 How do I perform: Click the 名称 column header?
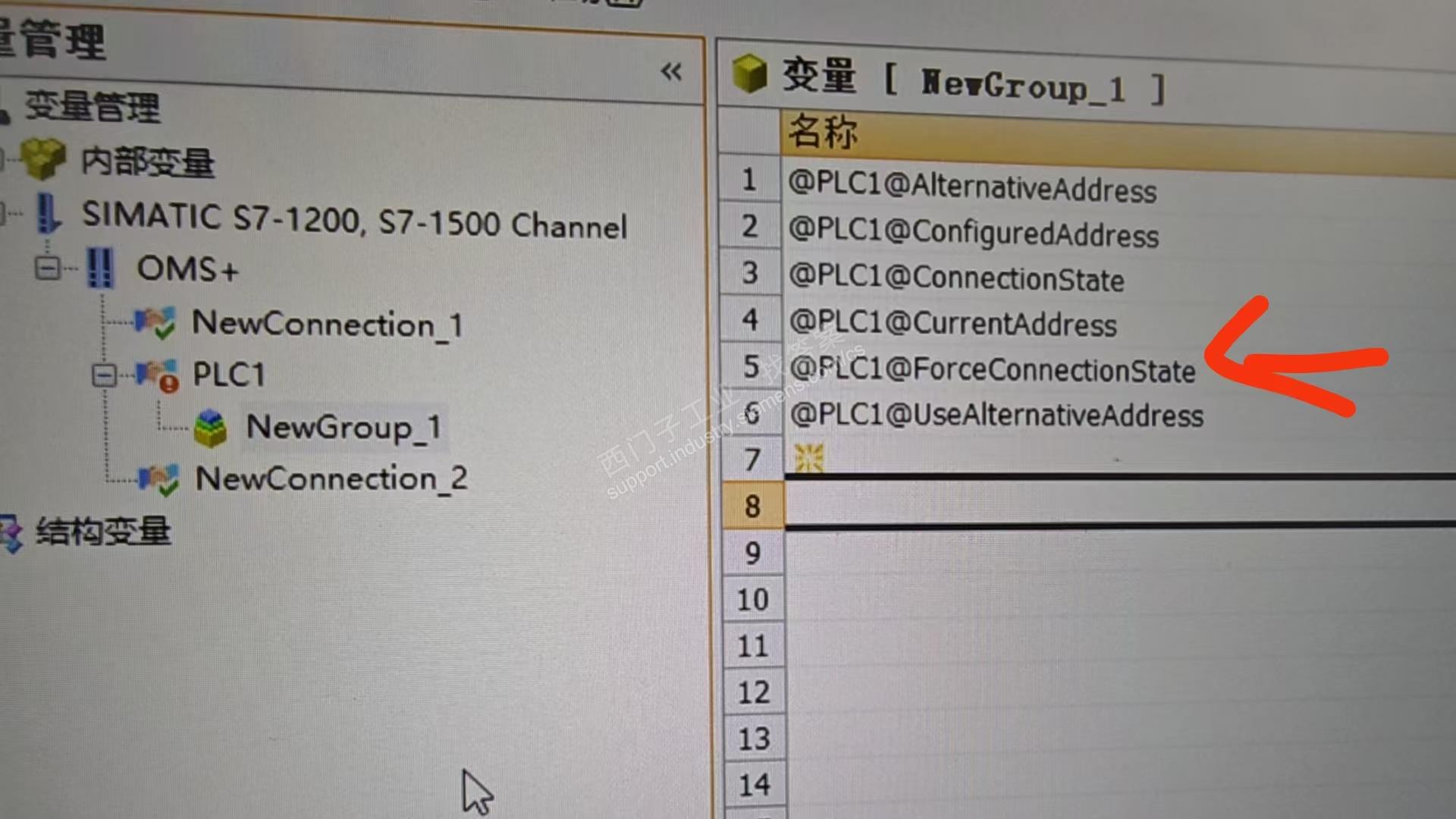click(824, 132)
